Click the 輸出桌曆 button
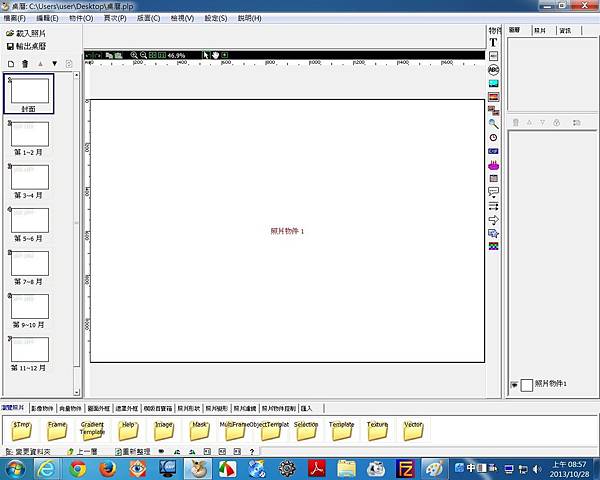The image size is (600, 480). tap(26, 46)
